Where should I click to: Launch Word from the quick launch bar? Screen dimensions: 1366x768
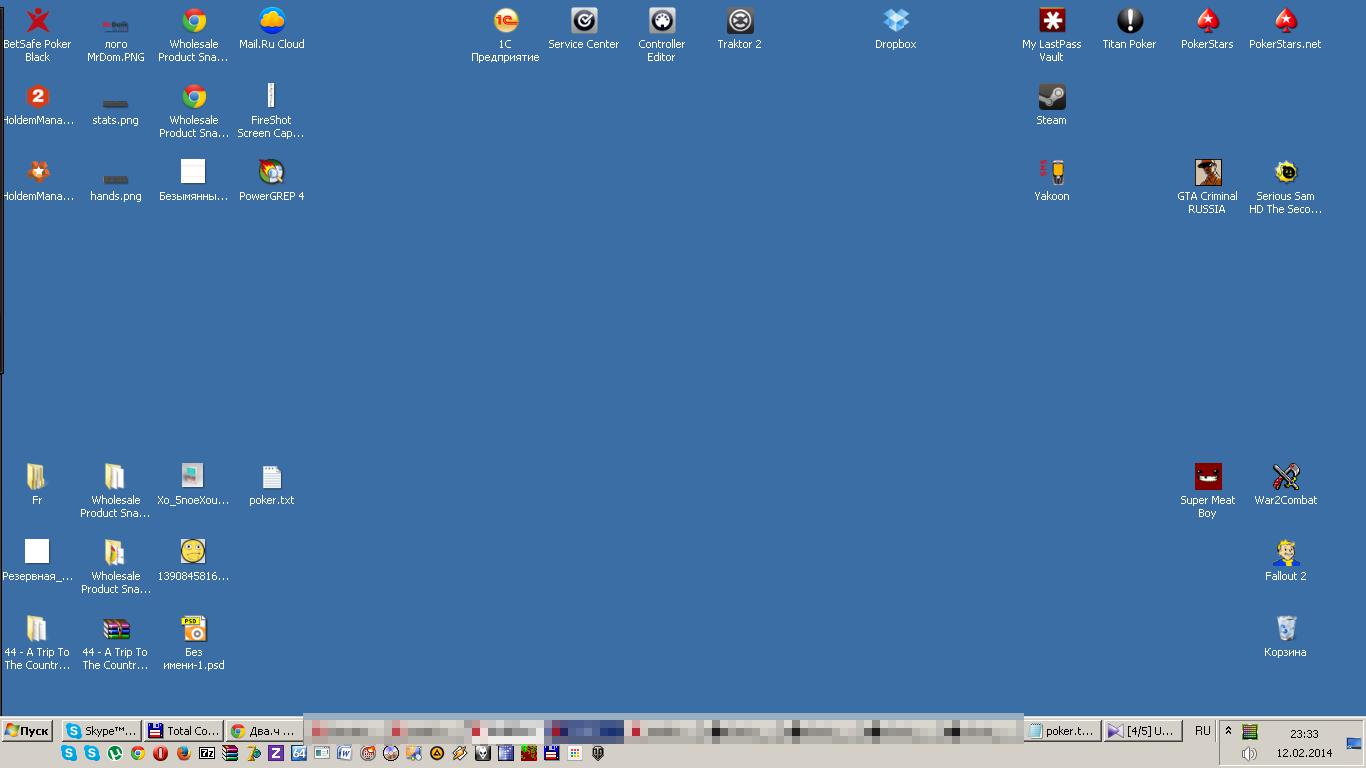345,753
